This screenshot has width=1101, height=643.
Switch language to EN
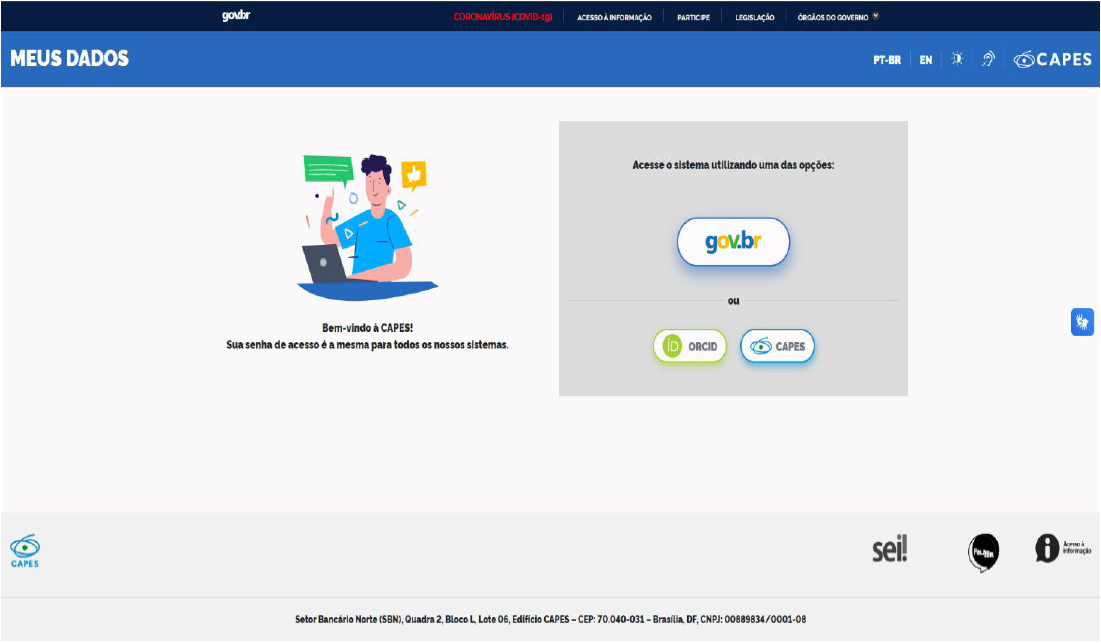(x=926, y=60)
